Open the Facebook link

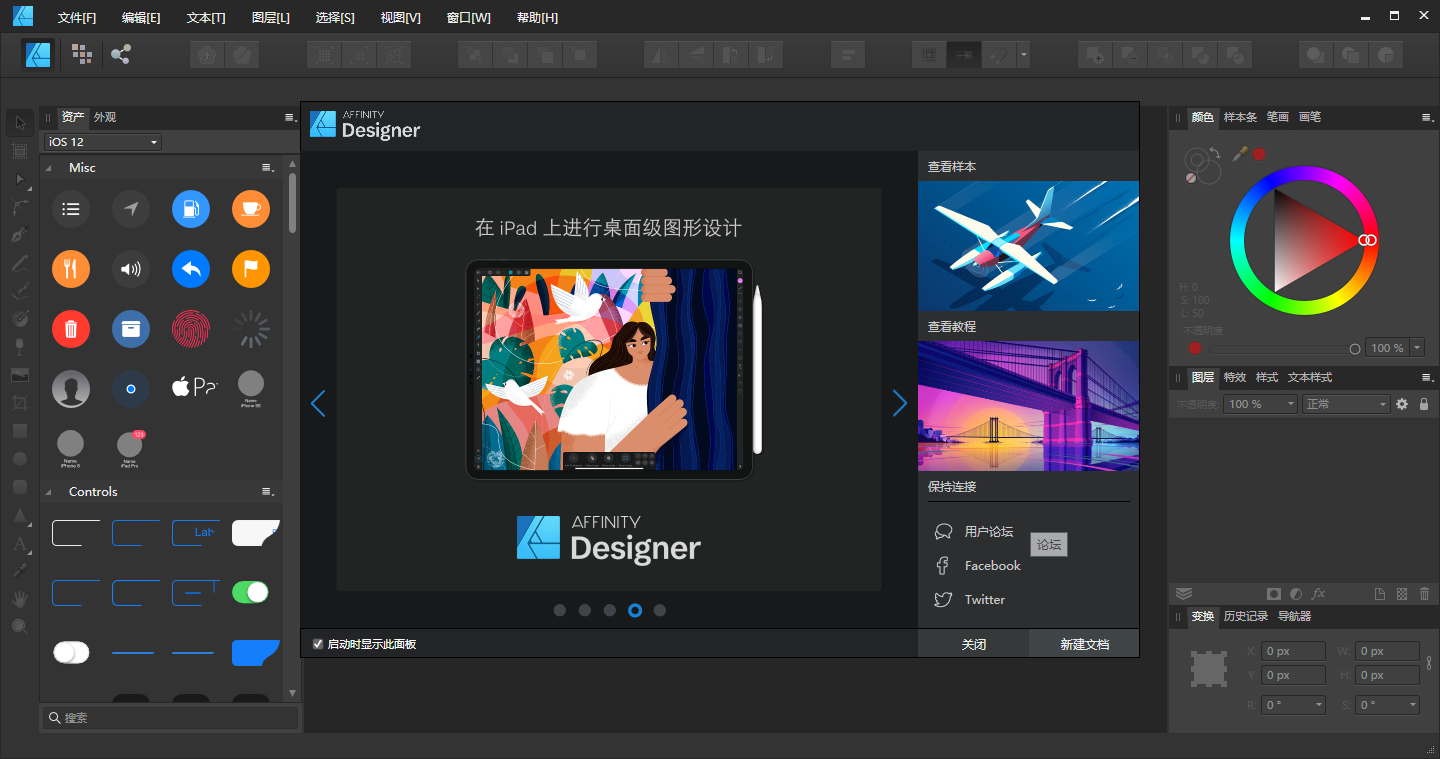point(992,566)
